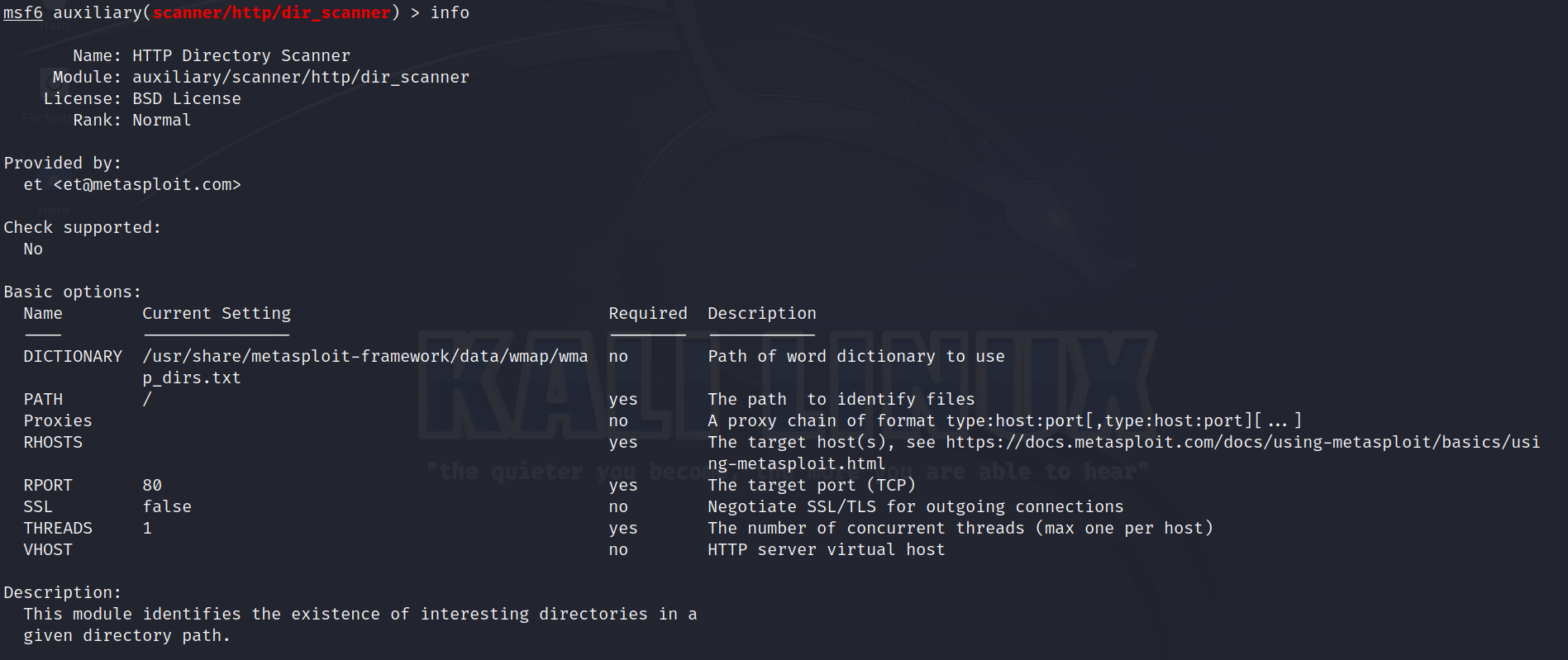1568x660 pixels.
Task: Click the et@metasploit.com author email
Action: tap(147, 184)
